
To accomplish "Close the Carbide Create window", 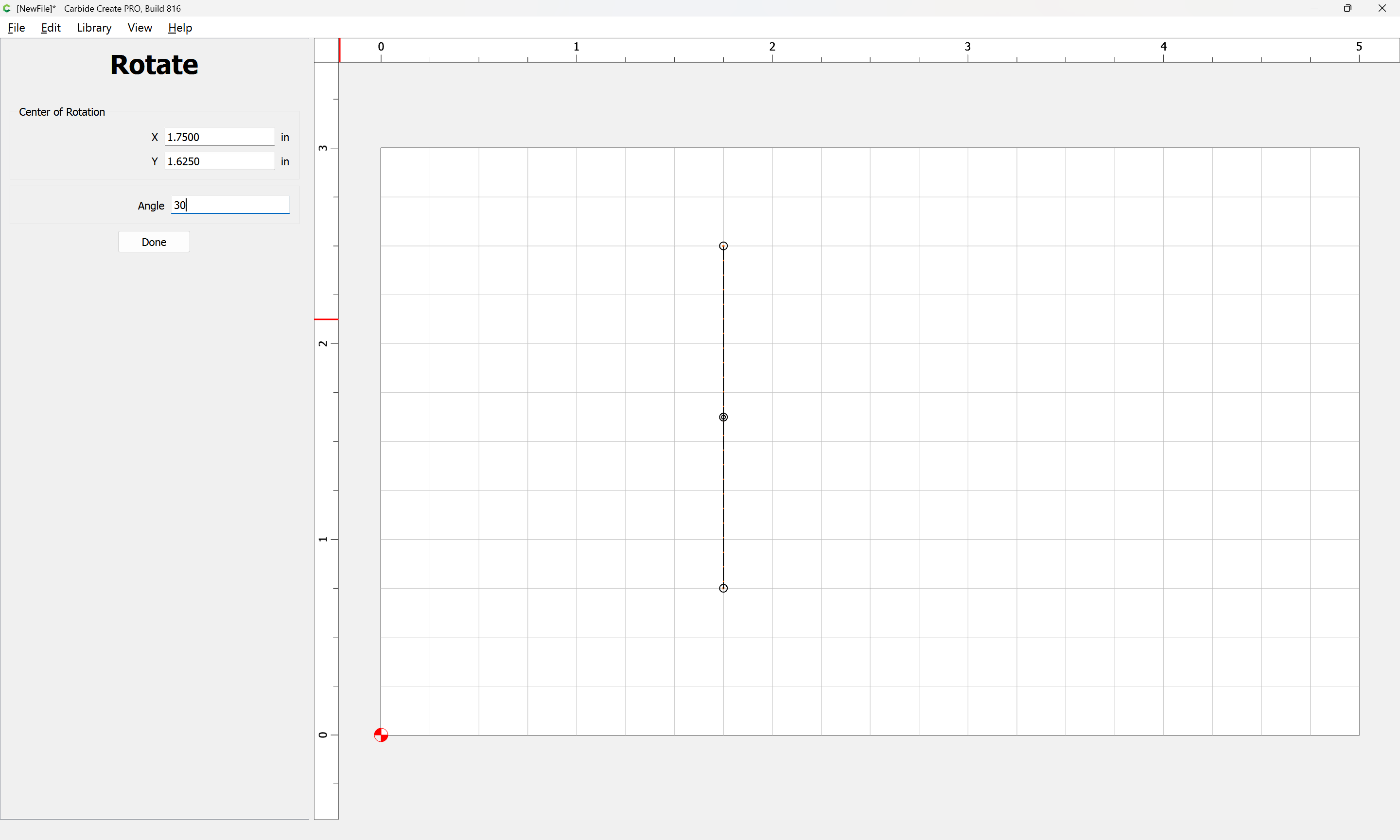I will click(x=1382, y=8).
